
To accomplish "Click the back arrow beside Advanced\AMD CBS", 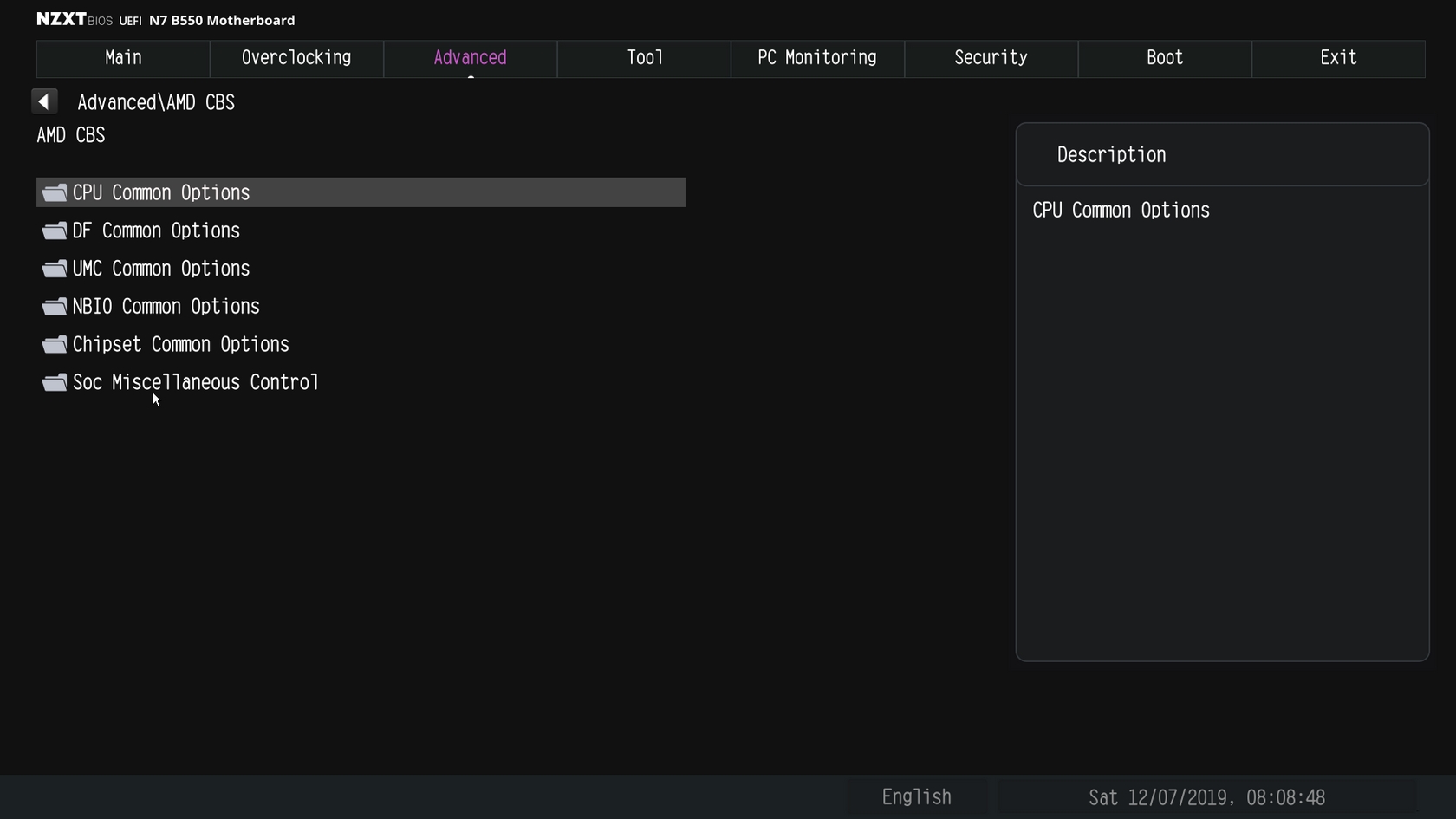I will point(44,101).
